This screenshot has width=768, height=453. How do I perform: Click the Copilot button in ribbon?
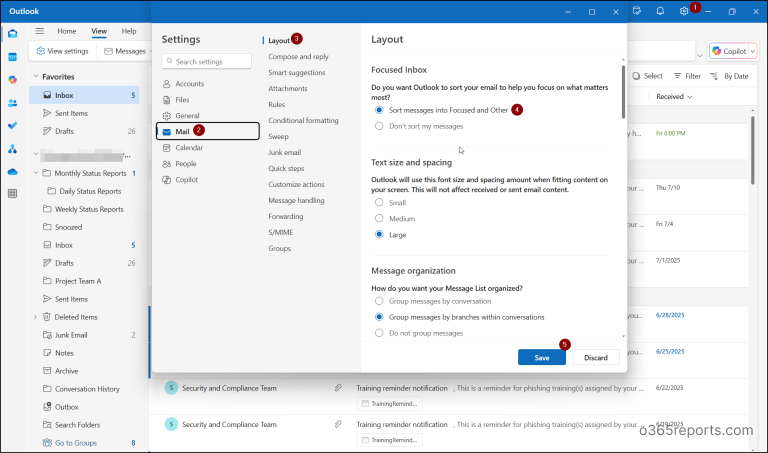729,51
